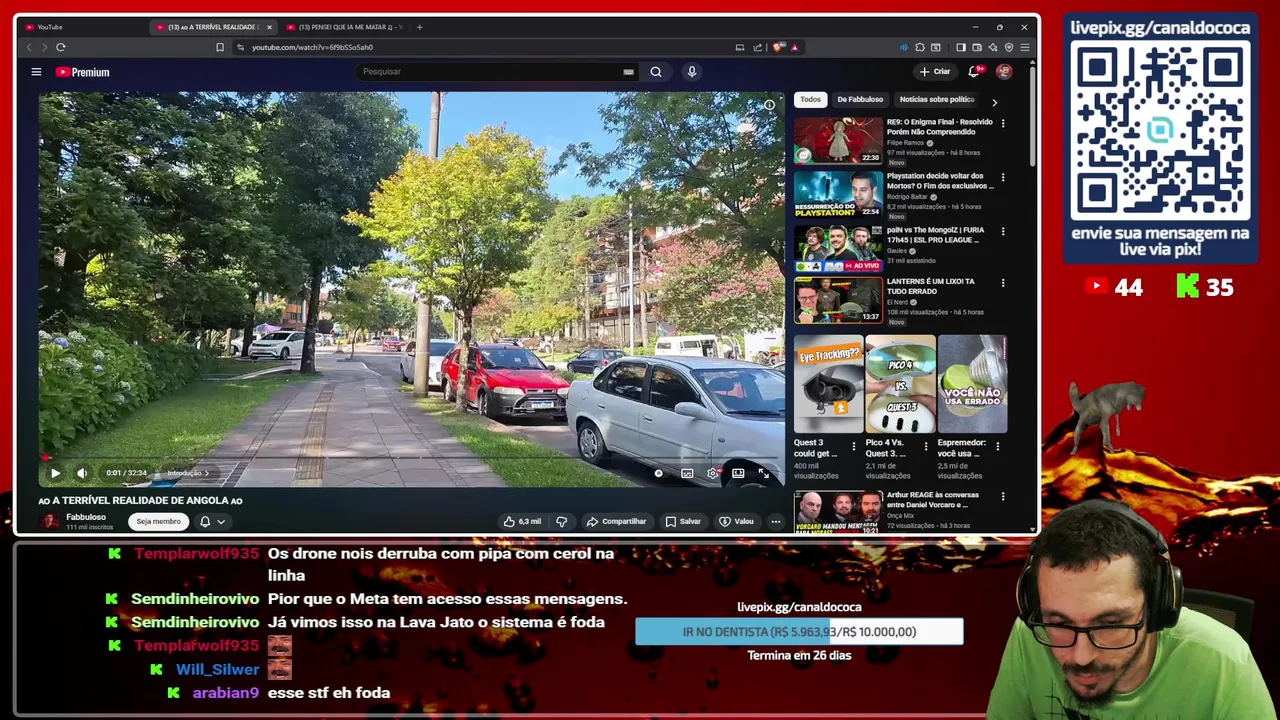Viewport: 1280px width, 720px height.
Task: Open the YouTube hamburger guide menu
Action: click(x=36, y=72)
